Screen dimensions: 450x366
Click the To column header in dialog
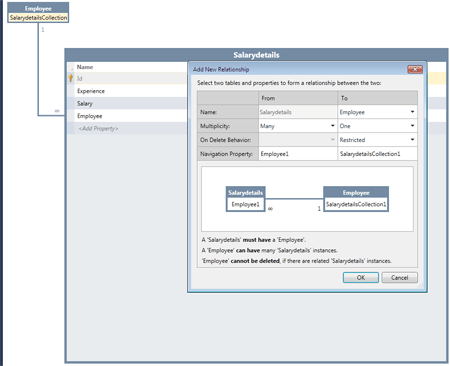point(377,98)
